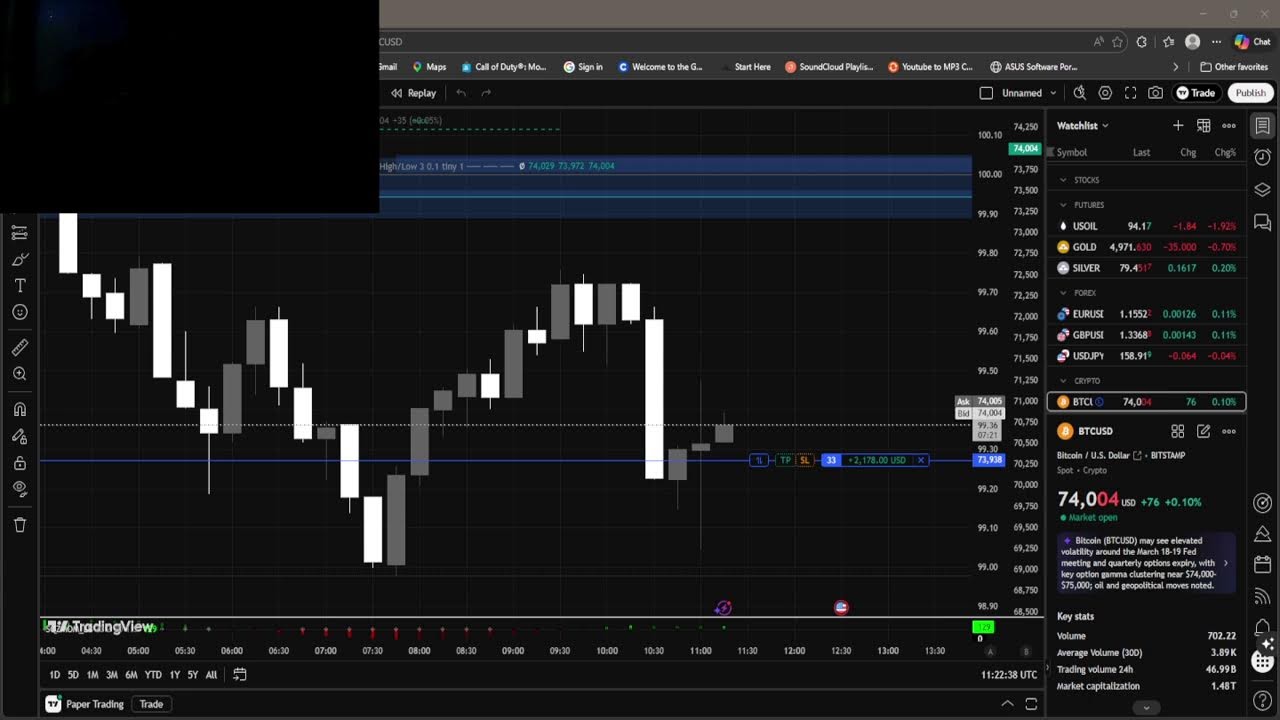
Task: Select the 1M time range
Action: [92, 675]
